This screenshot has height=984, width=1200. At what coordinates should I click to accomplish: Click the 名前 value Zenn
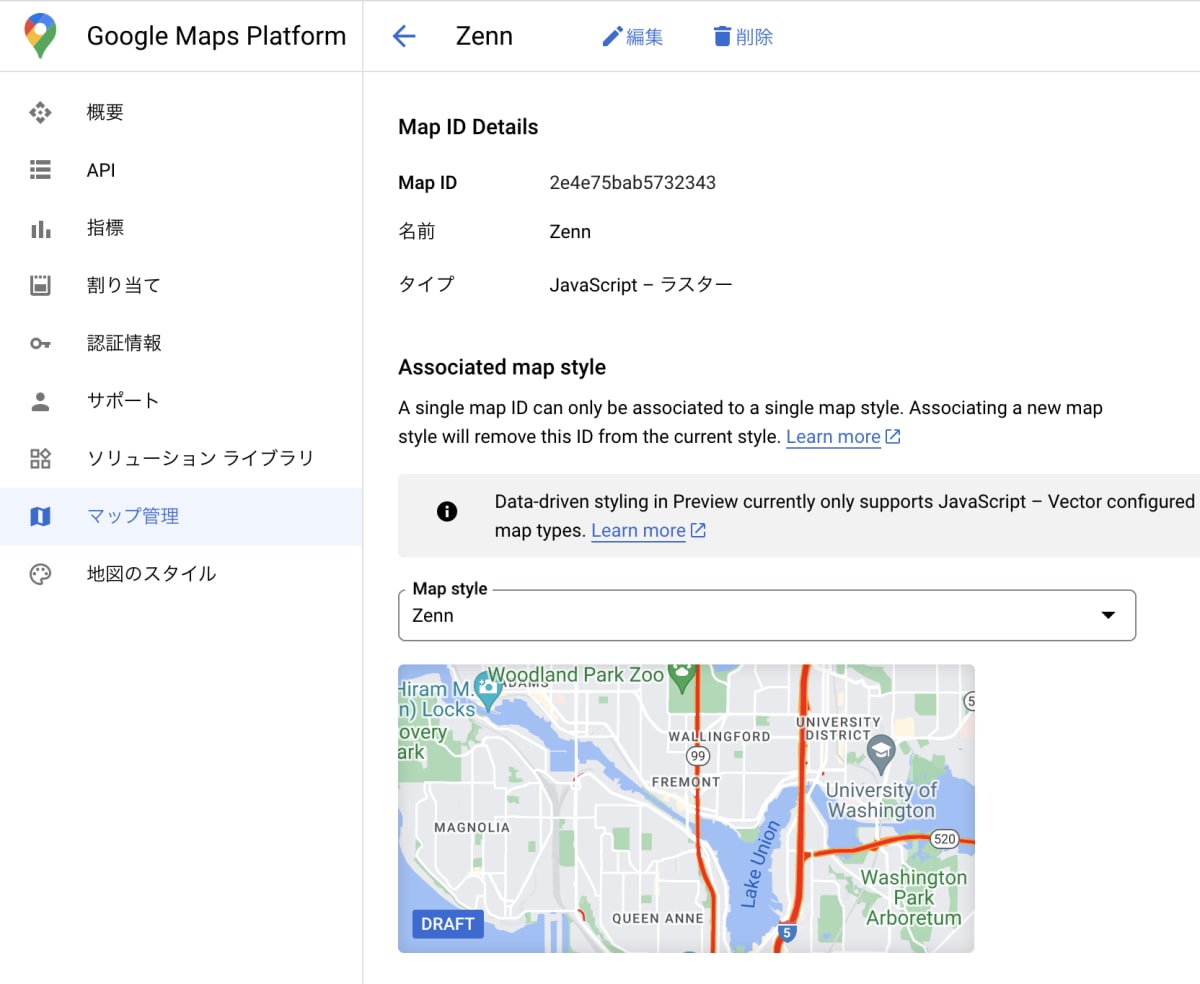pos(570,232)
